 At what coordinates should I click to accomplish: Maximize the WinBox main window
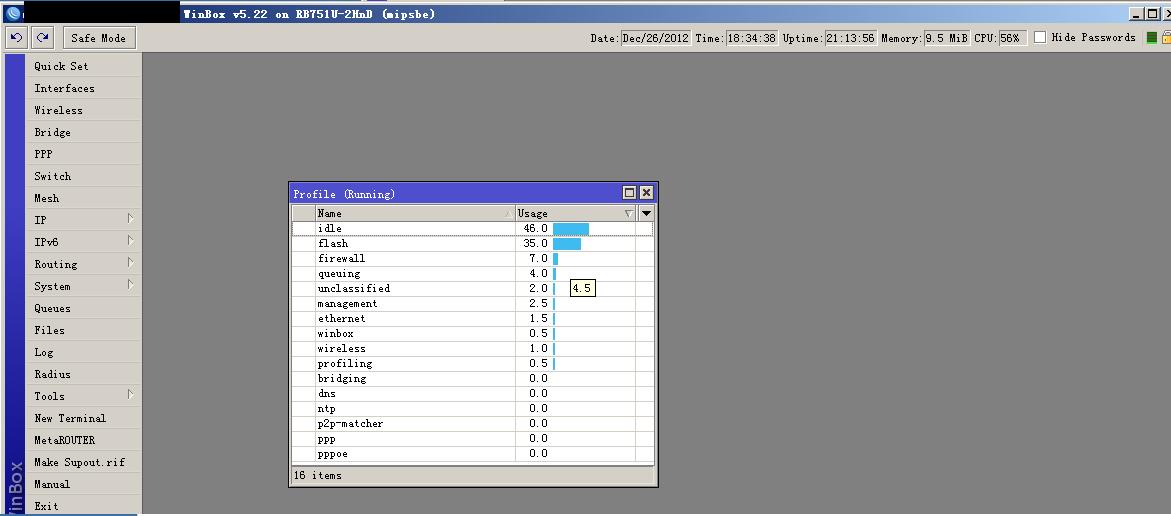1153,13
